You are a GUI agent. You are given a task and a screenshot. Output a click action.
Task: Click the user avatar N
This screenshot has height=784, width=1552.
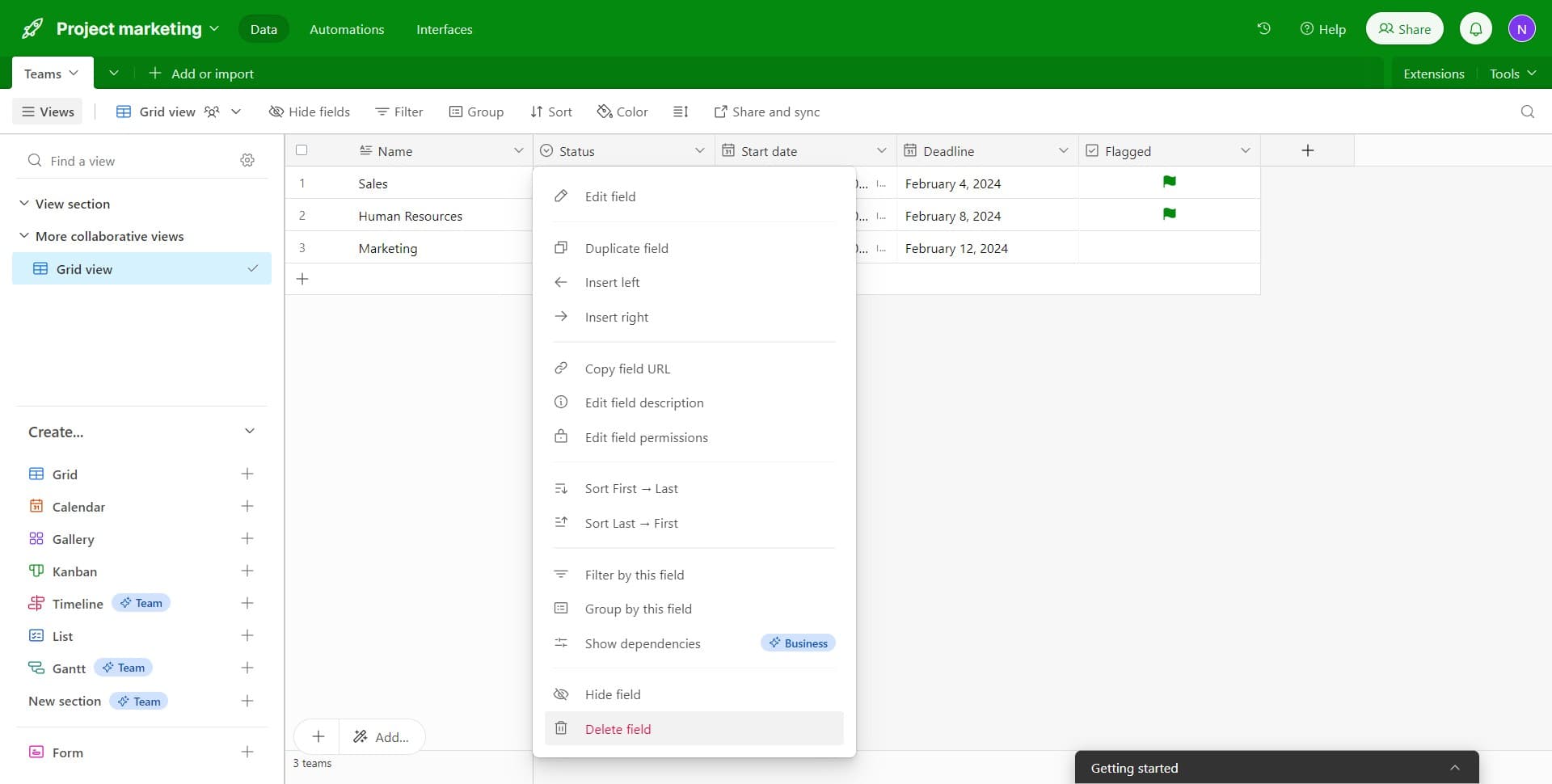pos(1521,29)
